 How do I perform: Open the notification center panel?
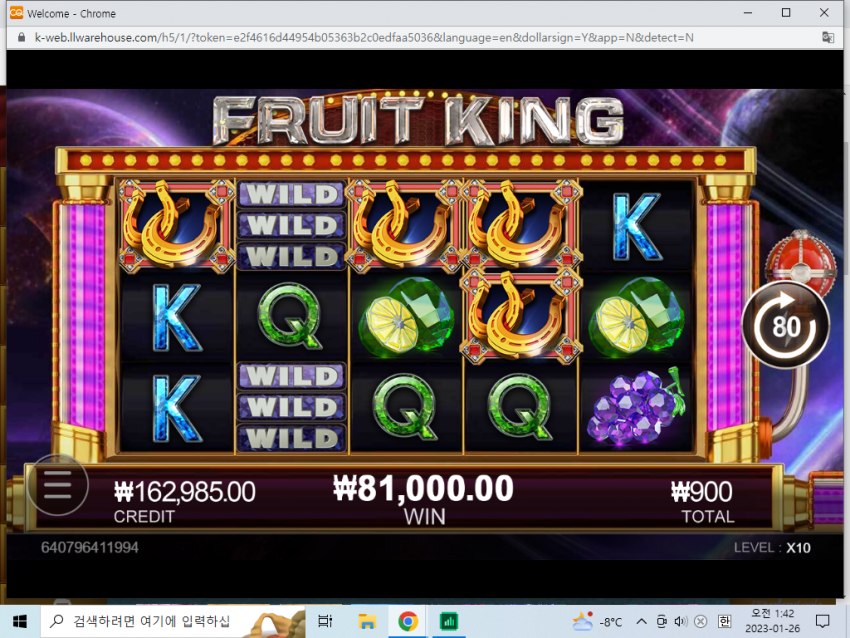click(x=823, y=621)
